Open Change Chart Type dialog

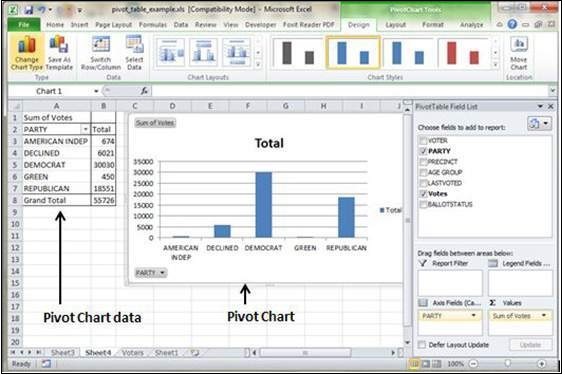coord(27,53)
